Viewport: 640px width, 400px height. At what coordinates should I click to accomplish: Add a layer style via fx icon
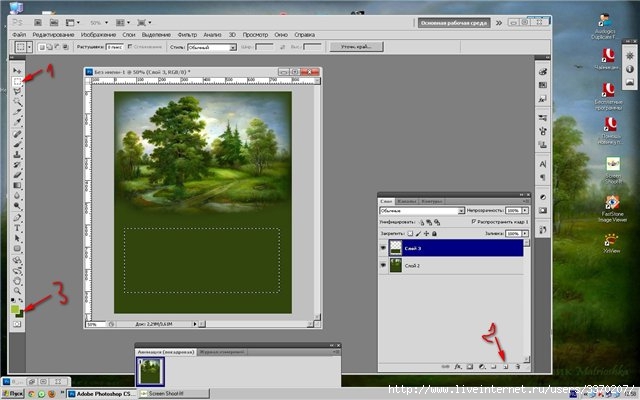[x=458, y=367]
